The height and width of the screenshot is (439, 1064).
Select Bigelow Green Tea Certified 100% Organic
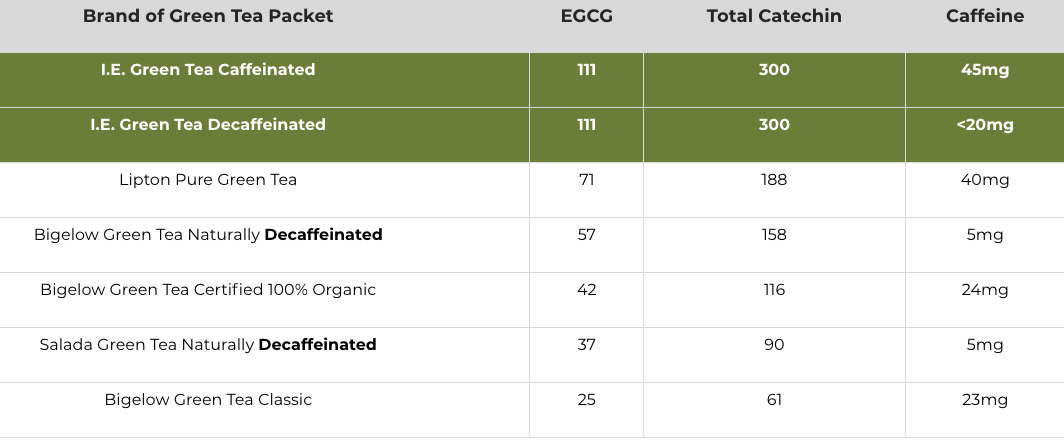pos(208,290)
